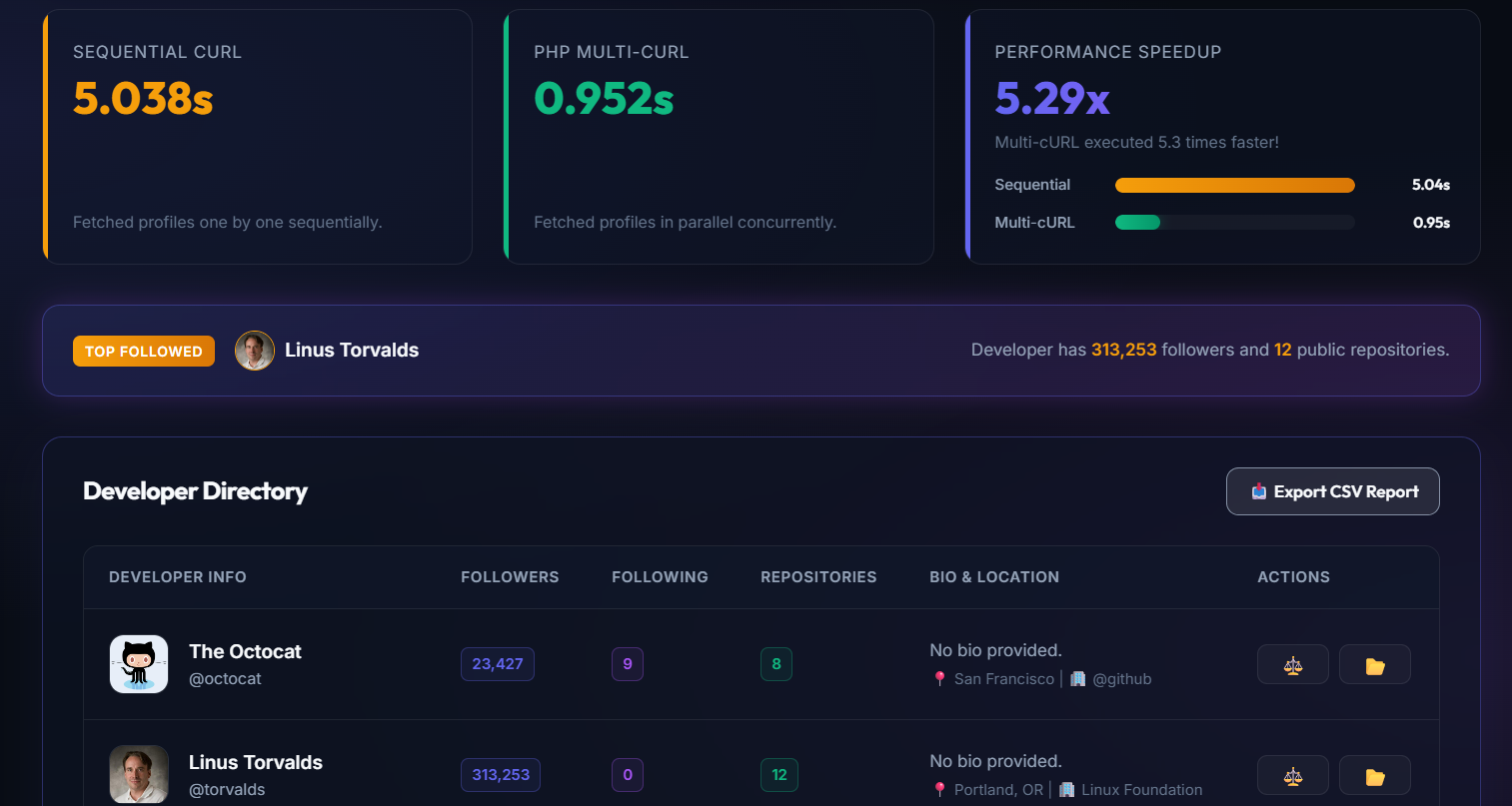Click the Portland, OR location text

point(998,790)
